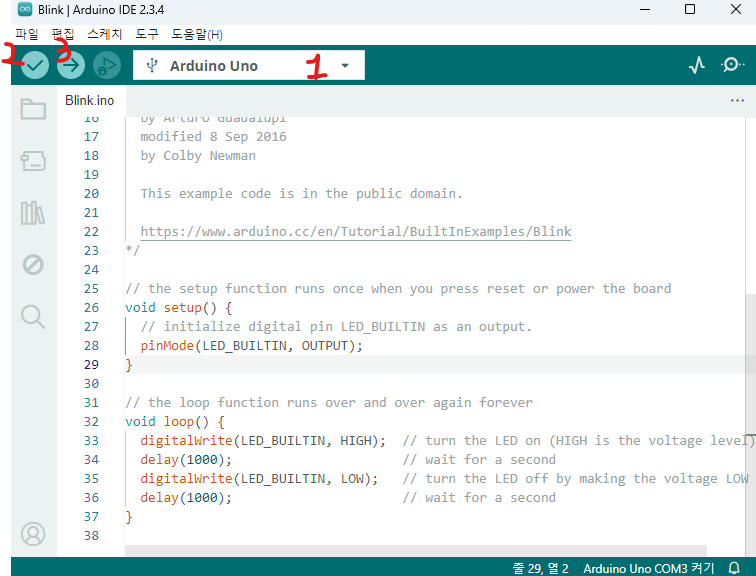Click 'pinMode(LED_BUILTIN, OUTPUT);' code line

(251, 346)
